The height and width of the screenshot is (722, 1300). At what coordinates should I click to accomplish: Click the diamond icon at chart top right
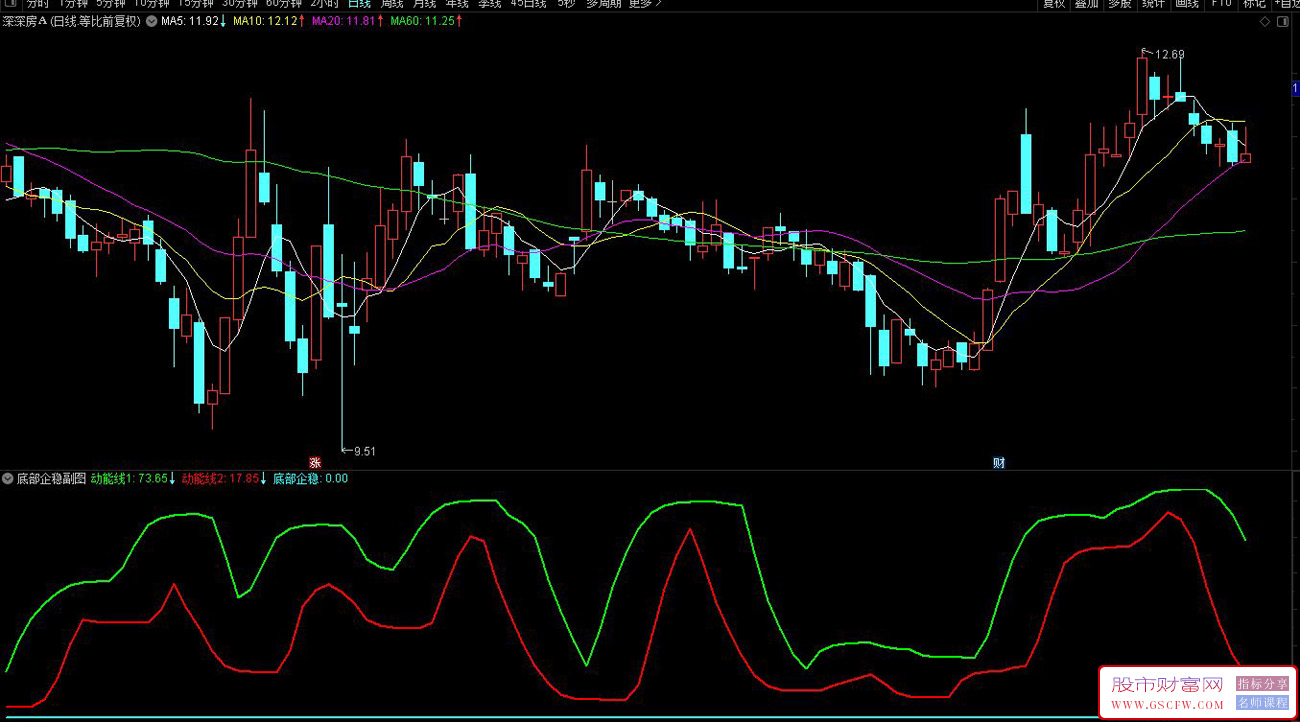click(x=1264, y=21)
